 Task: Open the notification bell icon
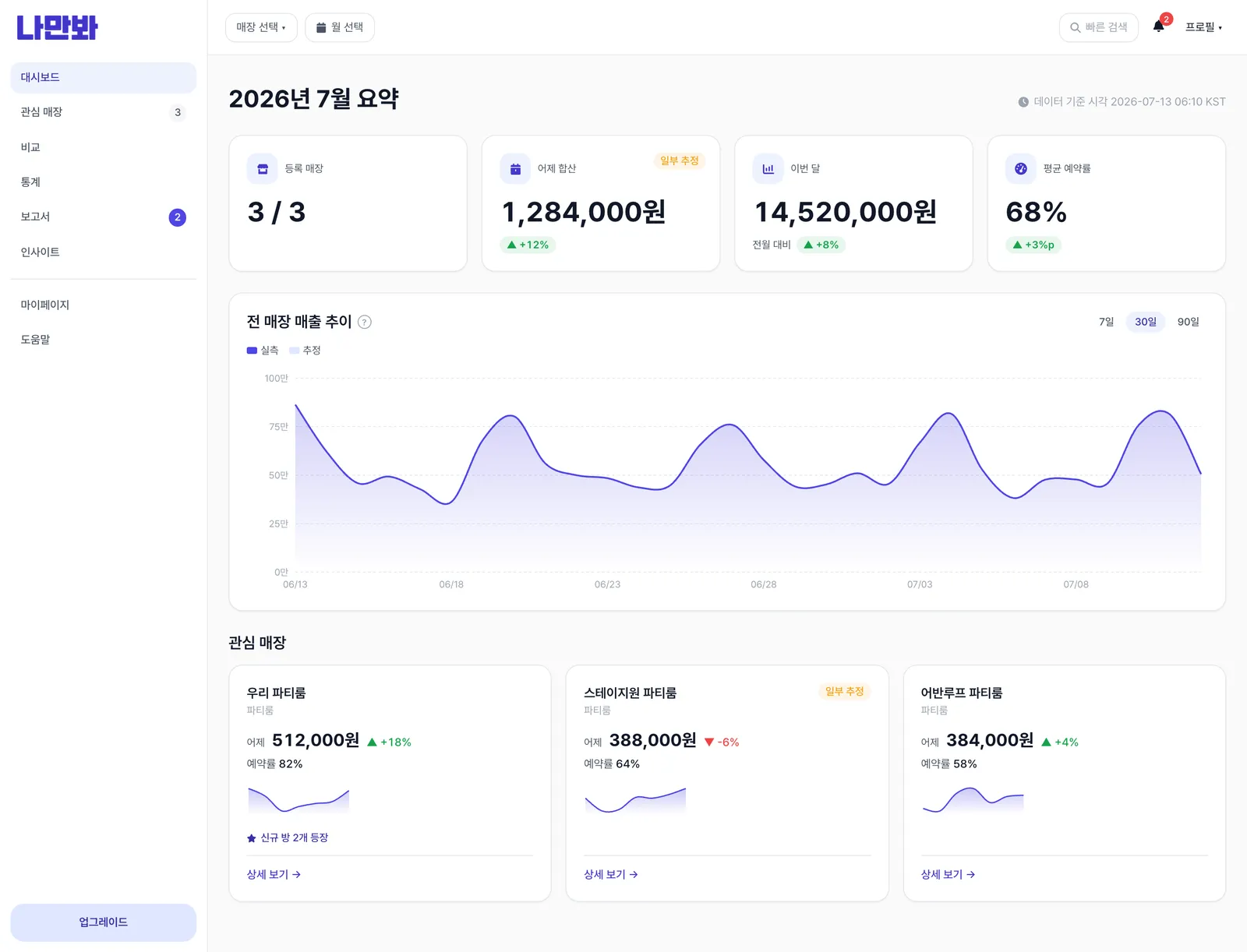coord(1158,26)
